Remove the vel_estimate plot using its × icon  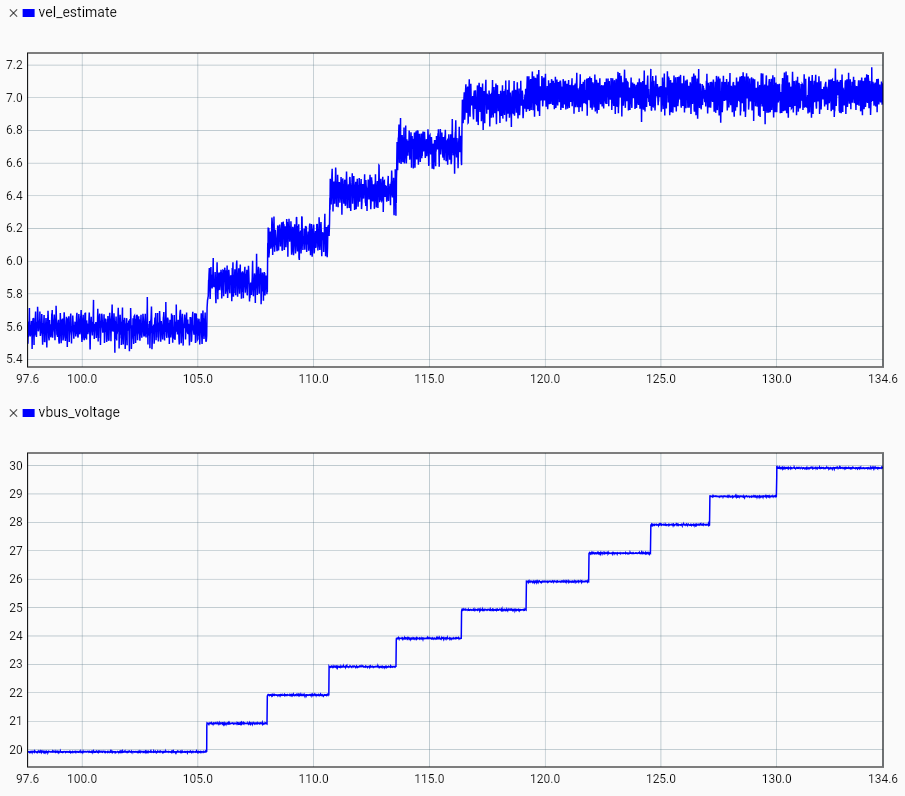[13, 13]
